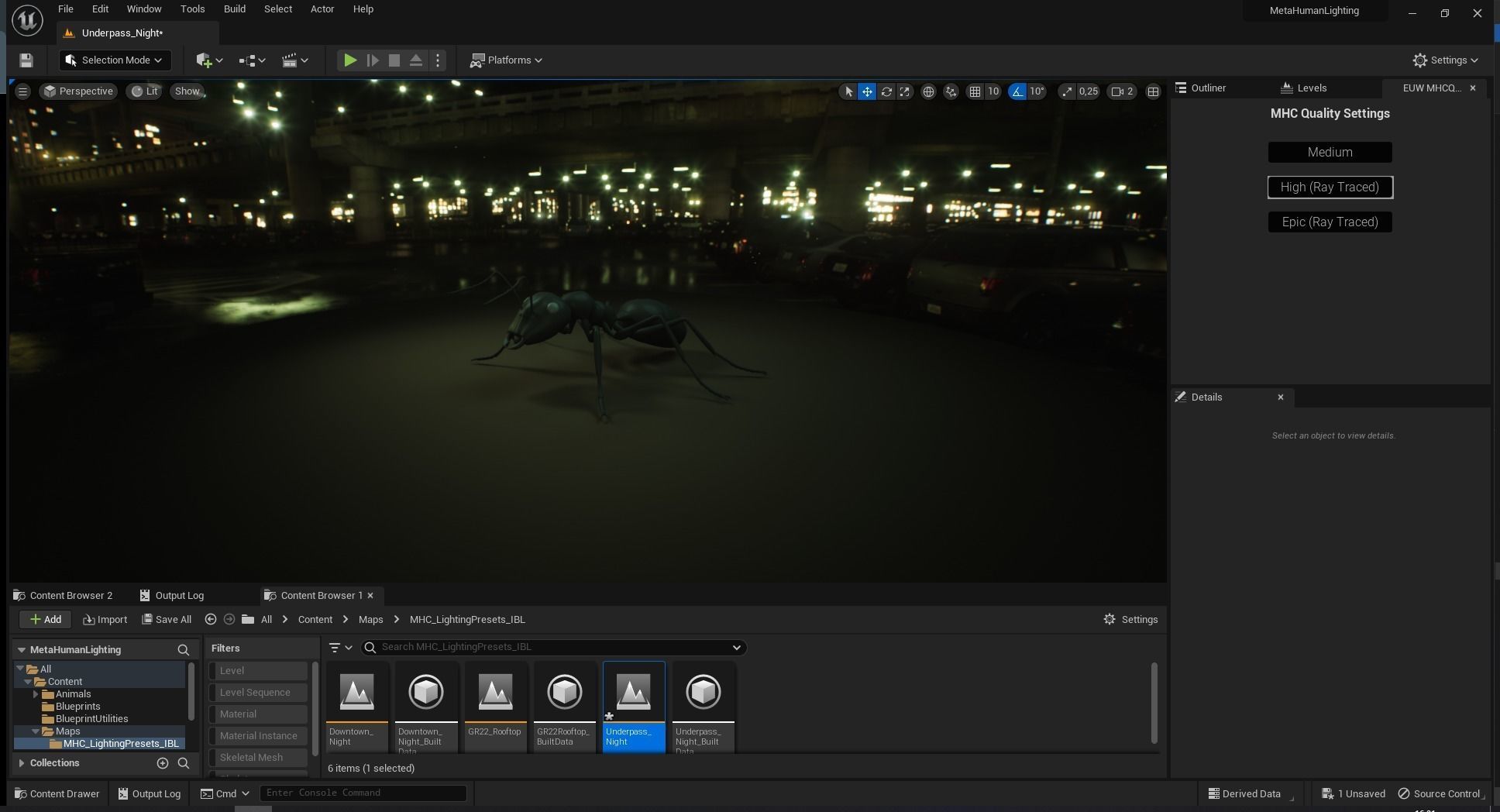Image resolution: width=1500 pixels, height=812 pixels.
Task: Expand the Animals folder
Action: [x=36, y=694]
